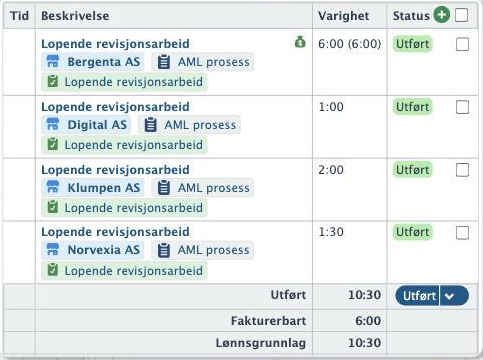Click the blue Utført bulk status button
The image size is (483, 360).
[418, 296]
